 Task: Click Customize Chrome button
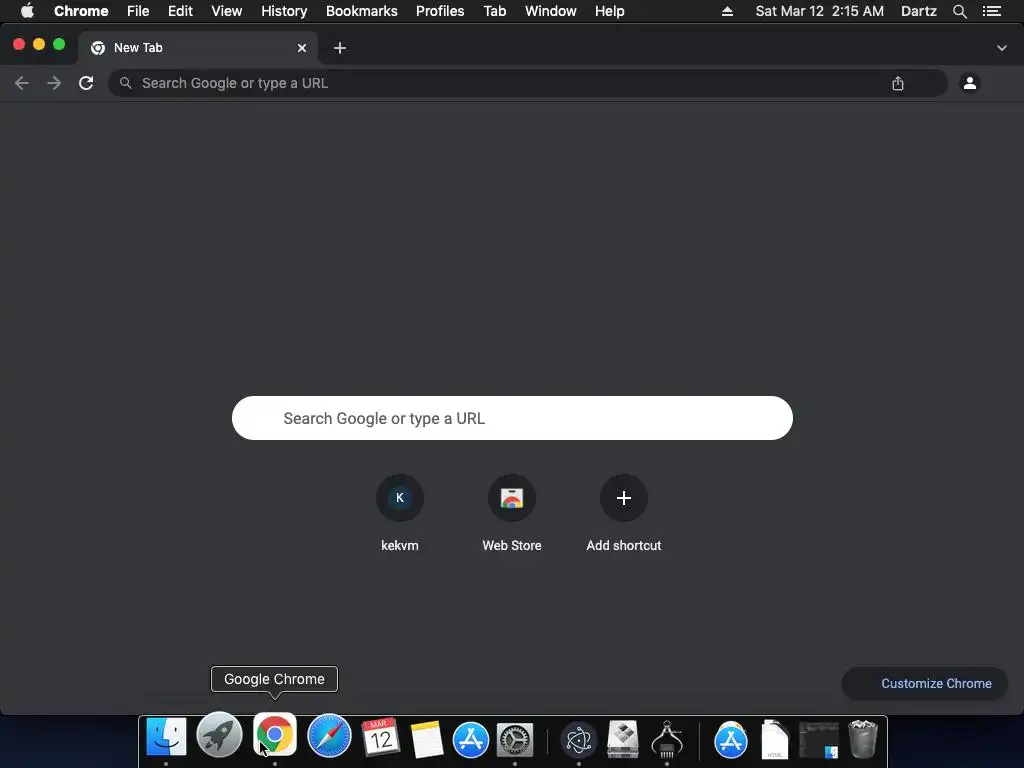(925, 683)
